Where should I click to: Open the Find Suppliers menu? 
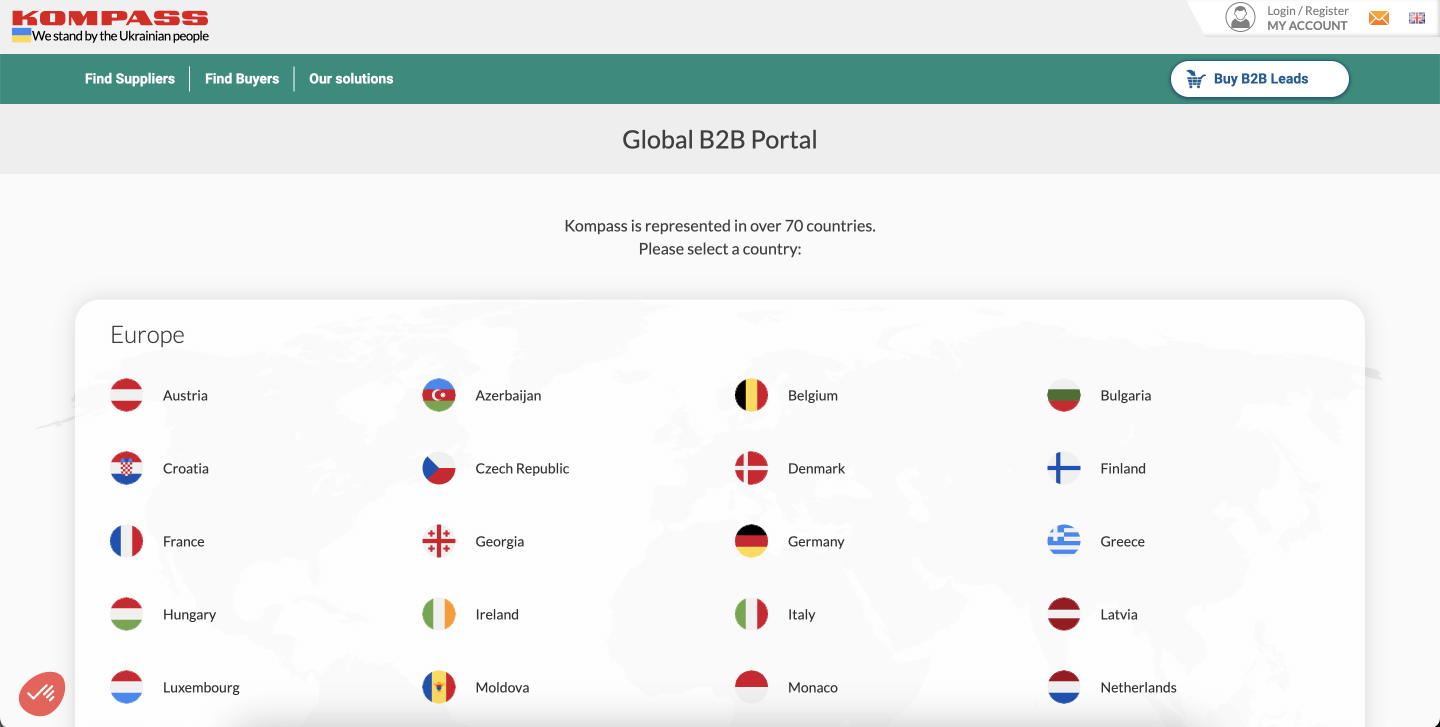pyautogui.click(x=130, y=79)
